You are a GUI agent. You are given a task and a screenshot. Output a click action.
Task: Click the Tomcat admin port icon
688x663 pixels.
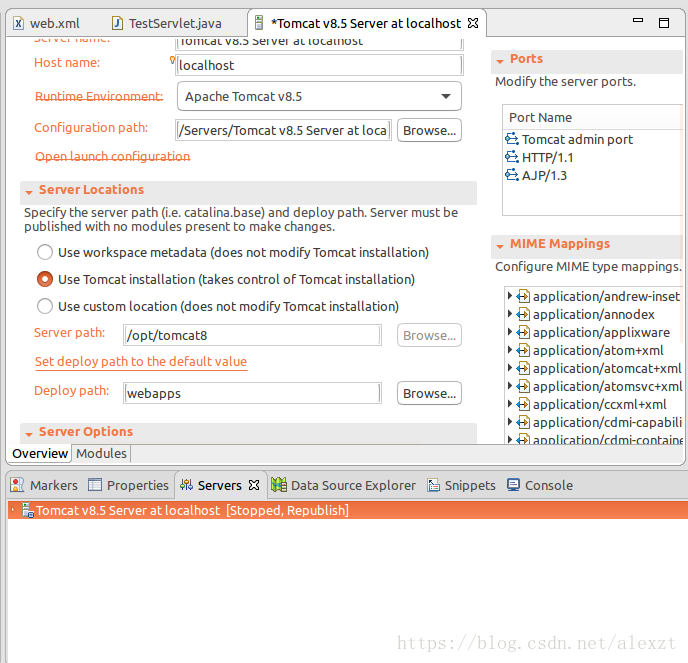(x=512, y=139)
